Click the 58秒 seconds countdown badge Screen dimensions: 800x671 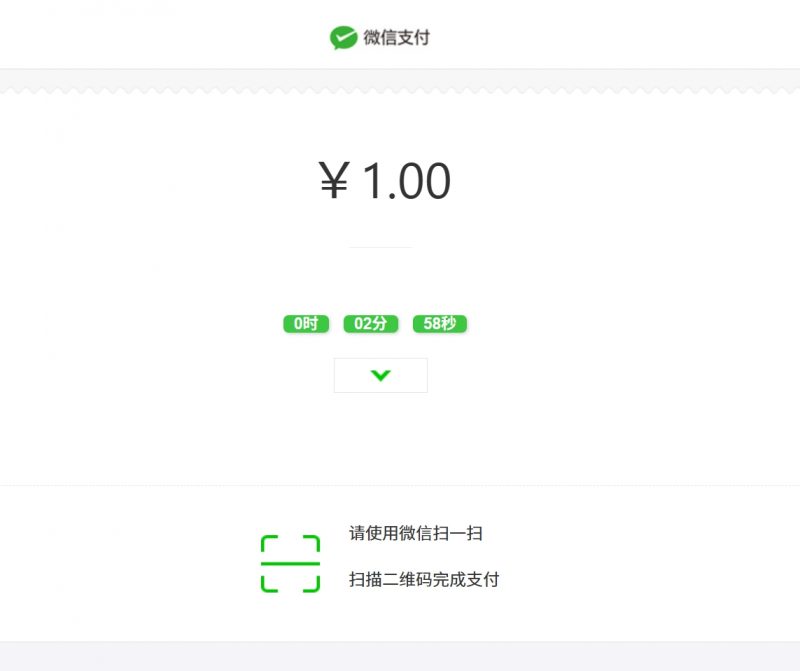pos(442,323)
